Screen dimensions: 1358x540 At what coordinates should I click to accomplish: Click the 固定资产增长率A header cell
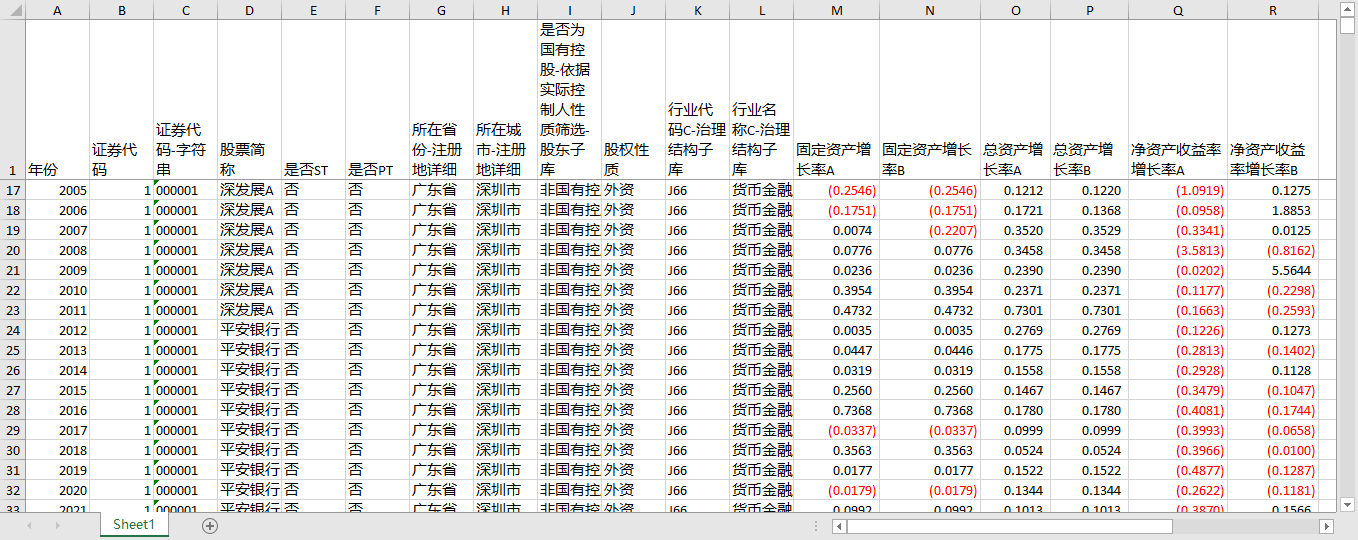(836, 100)
